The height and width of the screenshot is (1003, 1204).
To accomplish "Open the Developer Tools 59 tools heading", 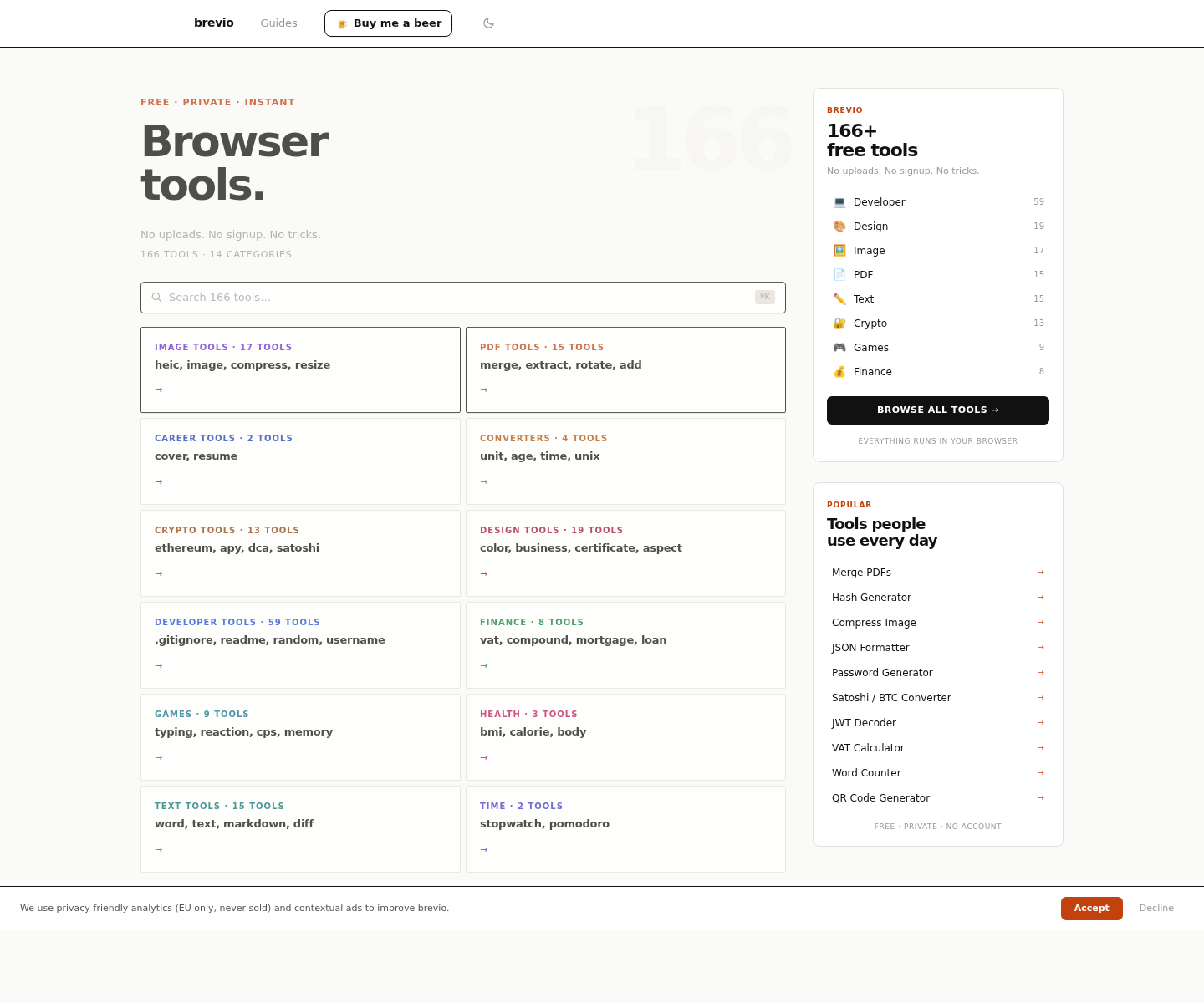I will pyautogui.click(x=237, y=622).
